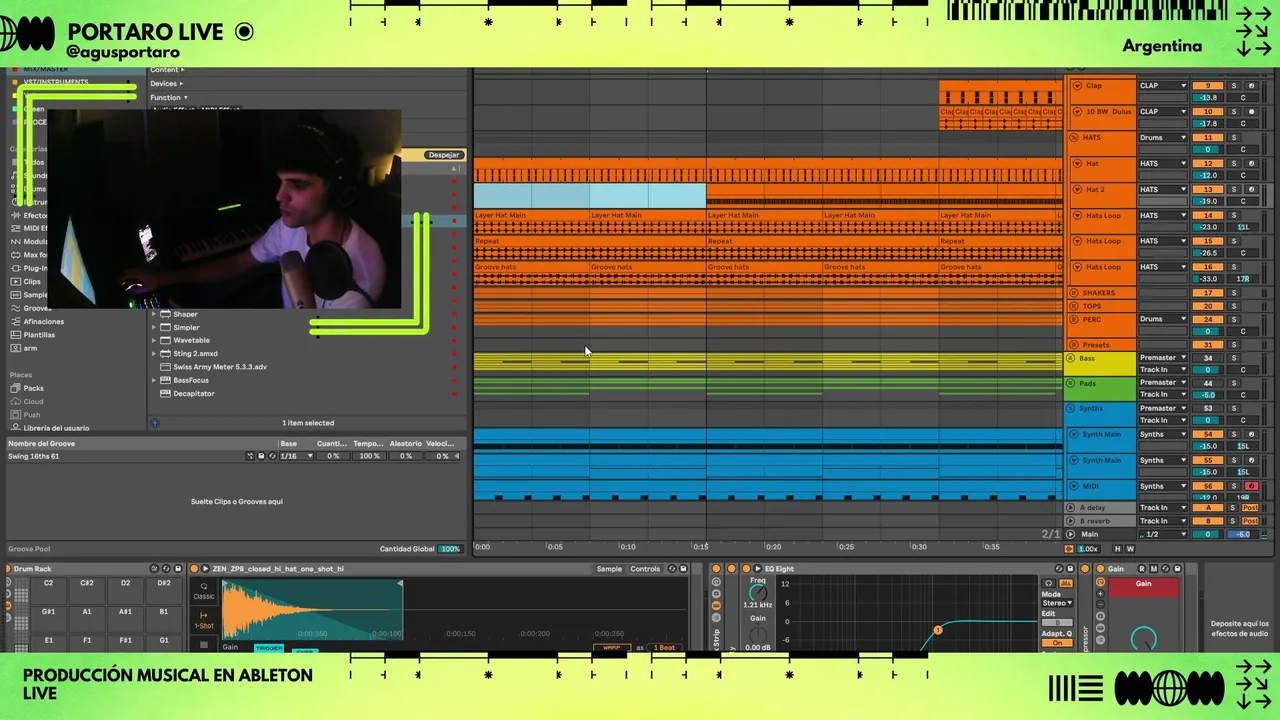Toggle the A delay Post button

click(1250, 508)
